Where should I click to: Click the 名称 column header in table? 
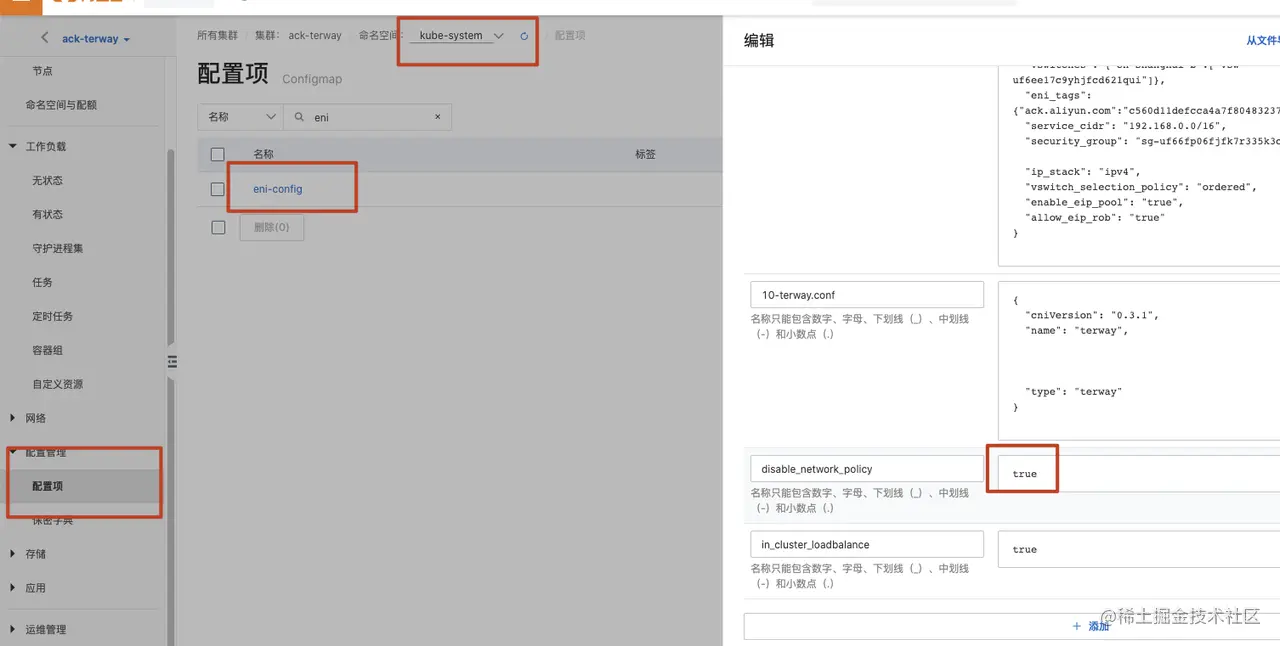pyautogui.click(x=263, y=154)
